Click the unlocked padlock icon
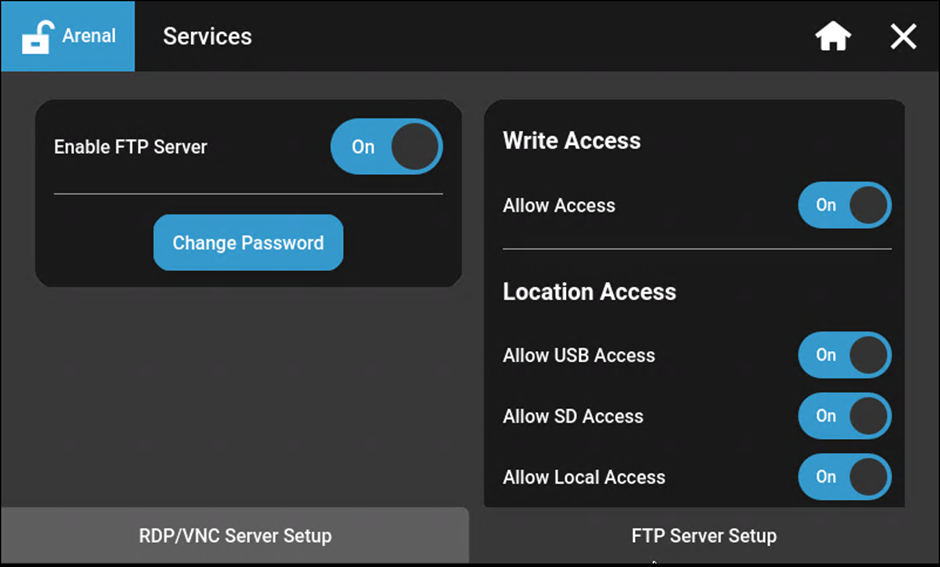940x567 pixels. coord(36,37)
